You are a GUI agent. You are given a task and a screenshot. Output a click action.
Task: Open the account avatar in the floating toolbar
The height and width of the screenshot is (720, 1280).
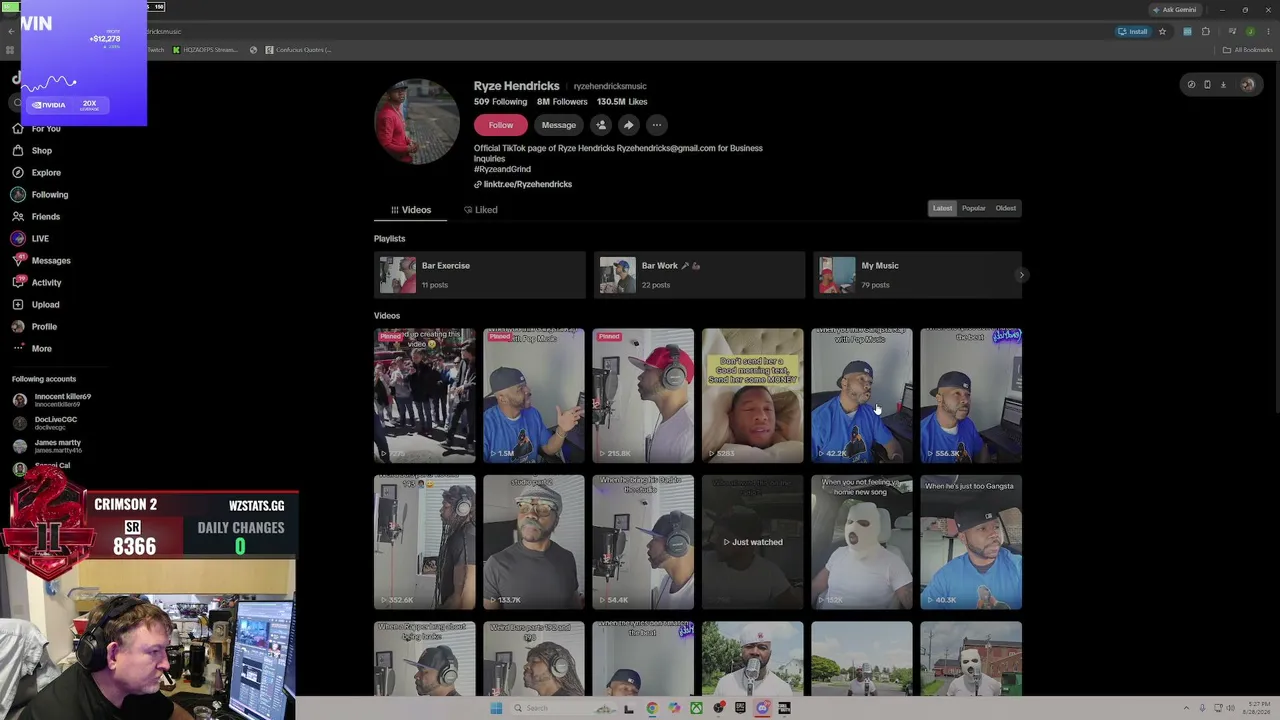tap(1247, 85)
